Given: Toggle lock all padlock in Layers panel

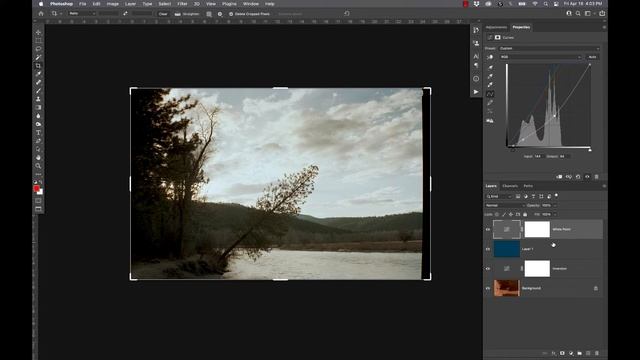Looking at the screenshot, I should click(x=525, y=214).
